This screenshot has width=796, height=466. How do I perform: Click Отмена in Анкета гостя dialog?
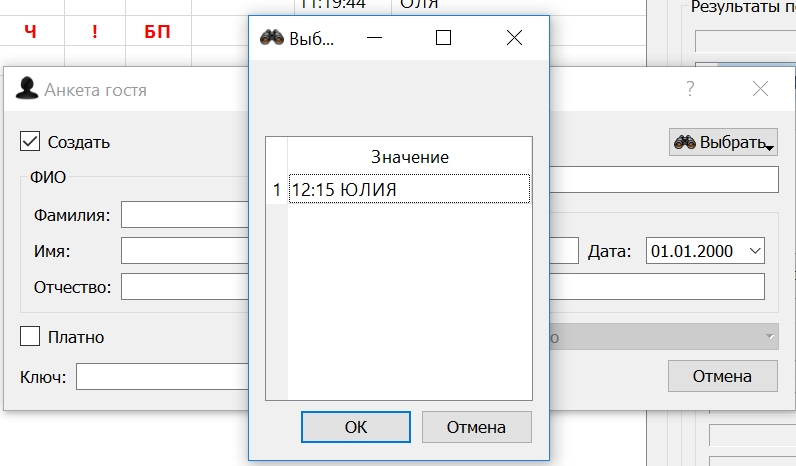(722, 376)
